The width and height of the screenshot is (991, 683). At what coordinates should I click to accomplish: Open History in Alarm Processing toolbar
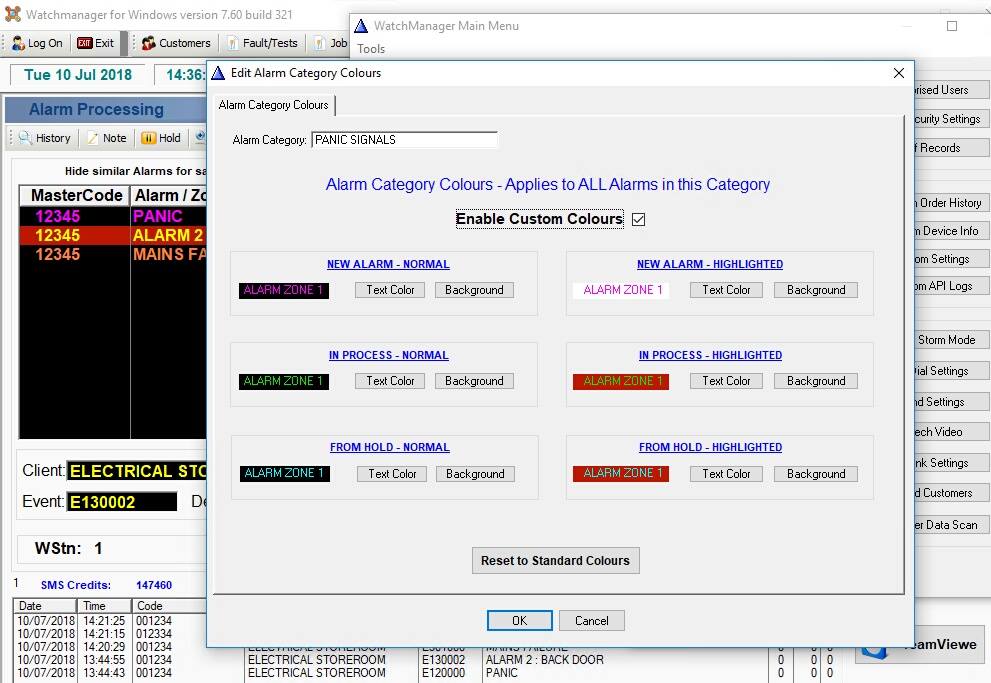pyautogui.click(x=44, y=138)
